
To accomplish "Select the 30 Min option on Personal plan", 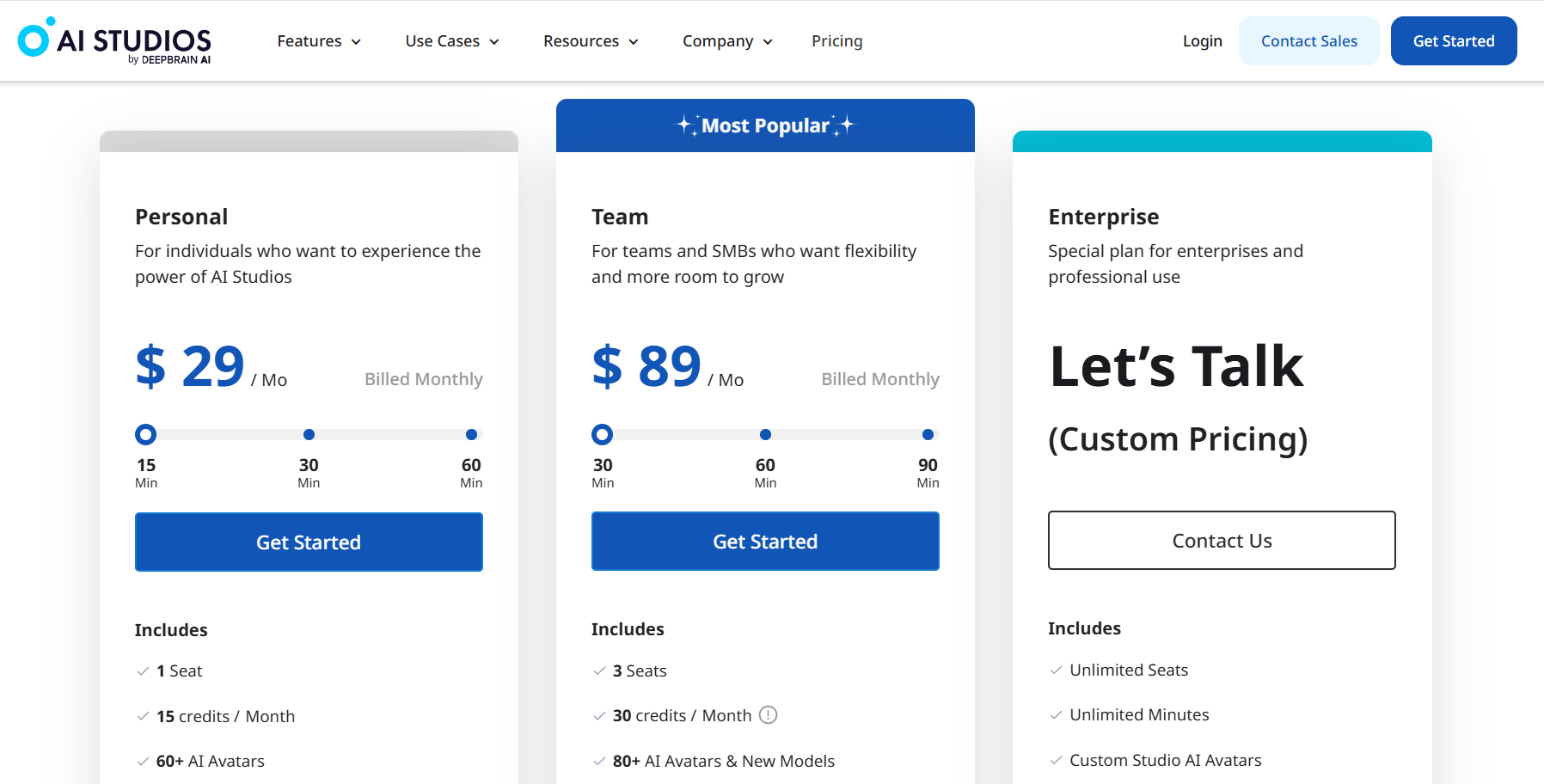I will (309, 435).
